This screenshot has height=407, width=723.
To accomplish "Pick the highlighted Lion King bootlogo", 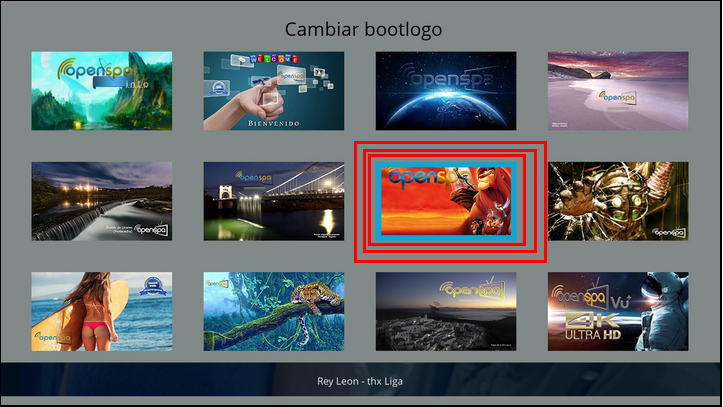I will pyautogui.click(x=446, y=201).
